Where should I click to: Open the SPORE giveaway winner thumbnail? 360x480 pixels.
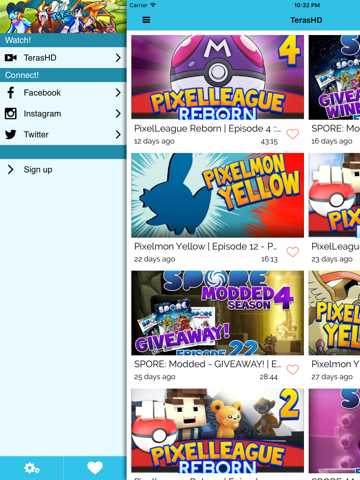coord(334,77)
